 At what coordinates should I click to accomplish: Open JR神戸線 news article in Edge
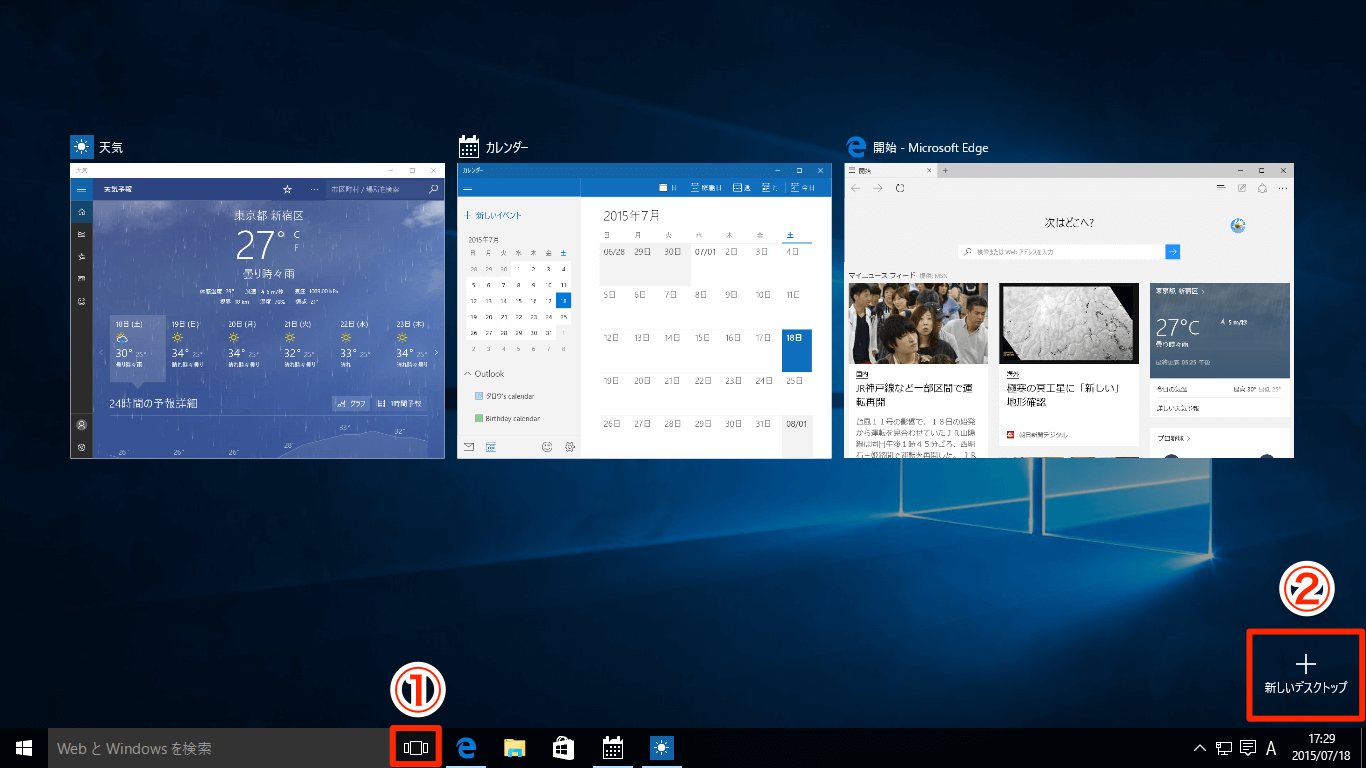click(918, 370)
